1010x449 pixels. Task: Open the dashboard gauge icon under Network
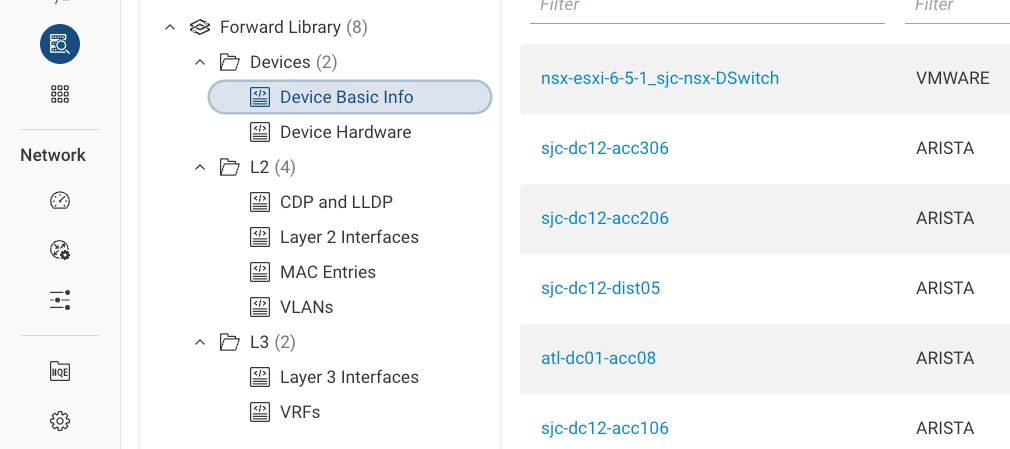[x=60, y=201]
